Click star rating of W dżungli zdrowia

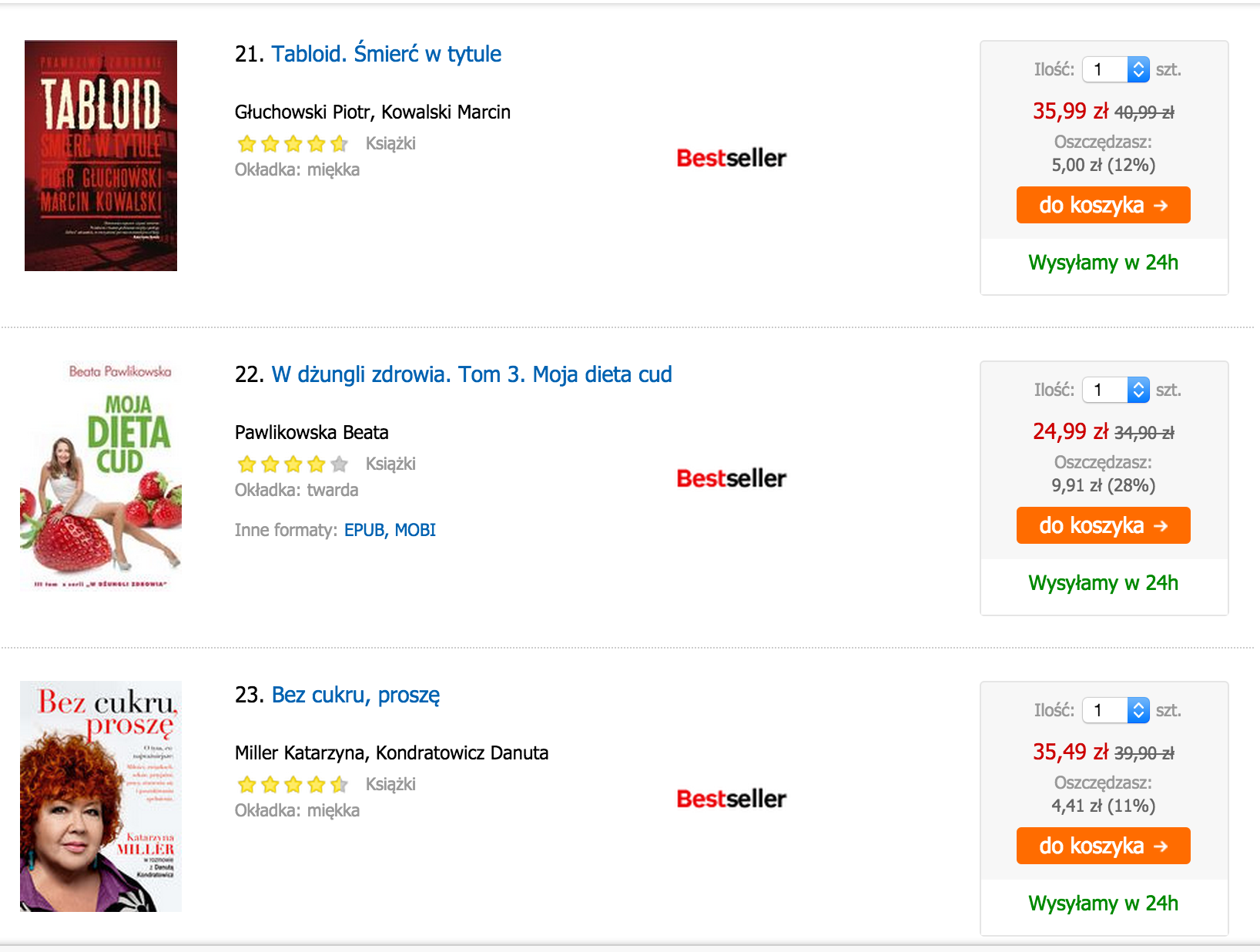tap(293, 464)
